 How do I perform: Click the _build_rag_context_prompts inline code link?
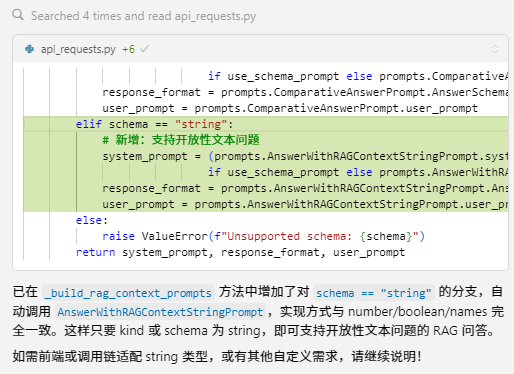(x=128, y=293)
